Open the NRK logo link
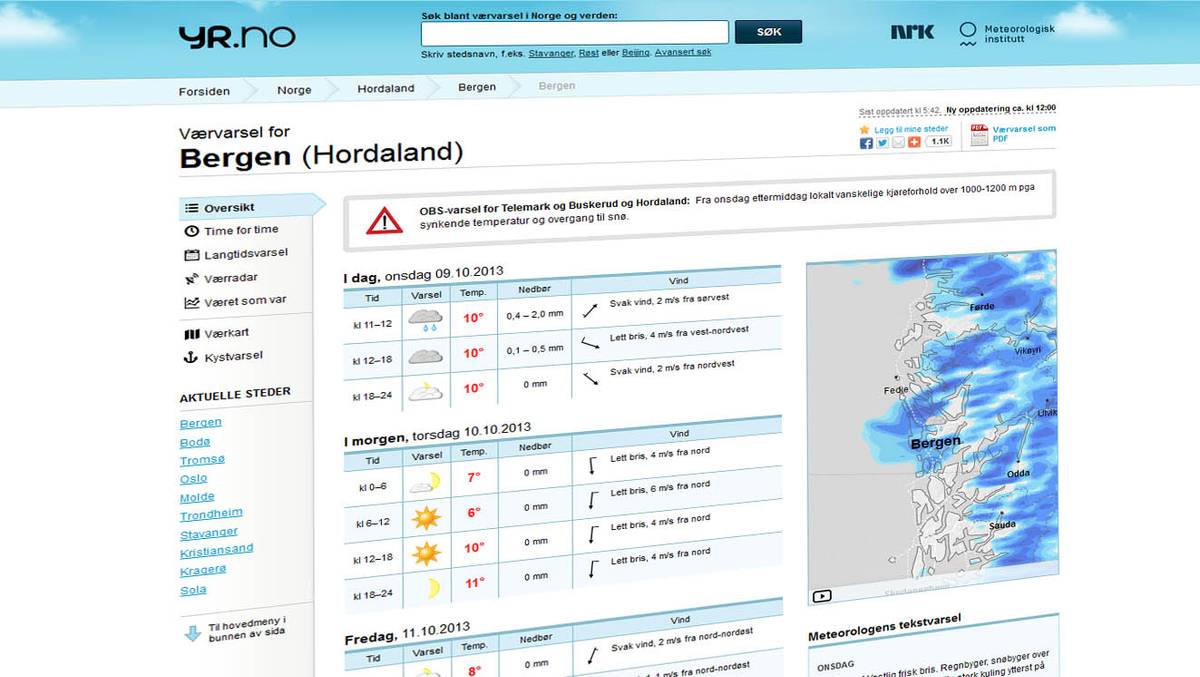 point(912,32)
